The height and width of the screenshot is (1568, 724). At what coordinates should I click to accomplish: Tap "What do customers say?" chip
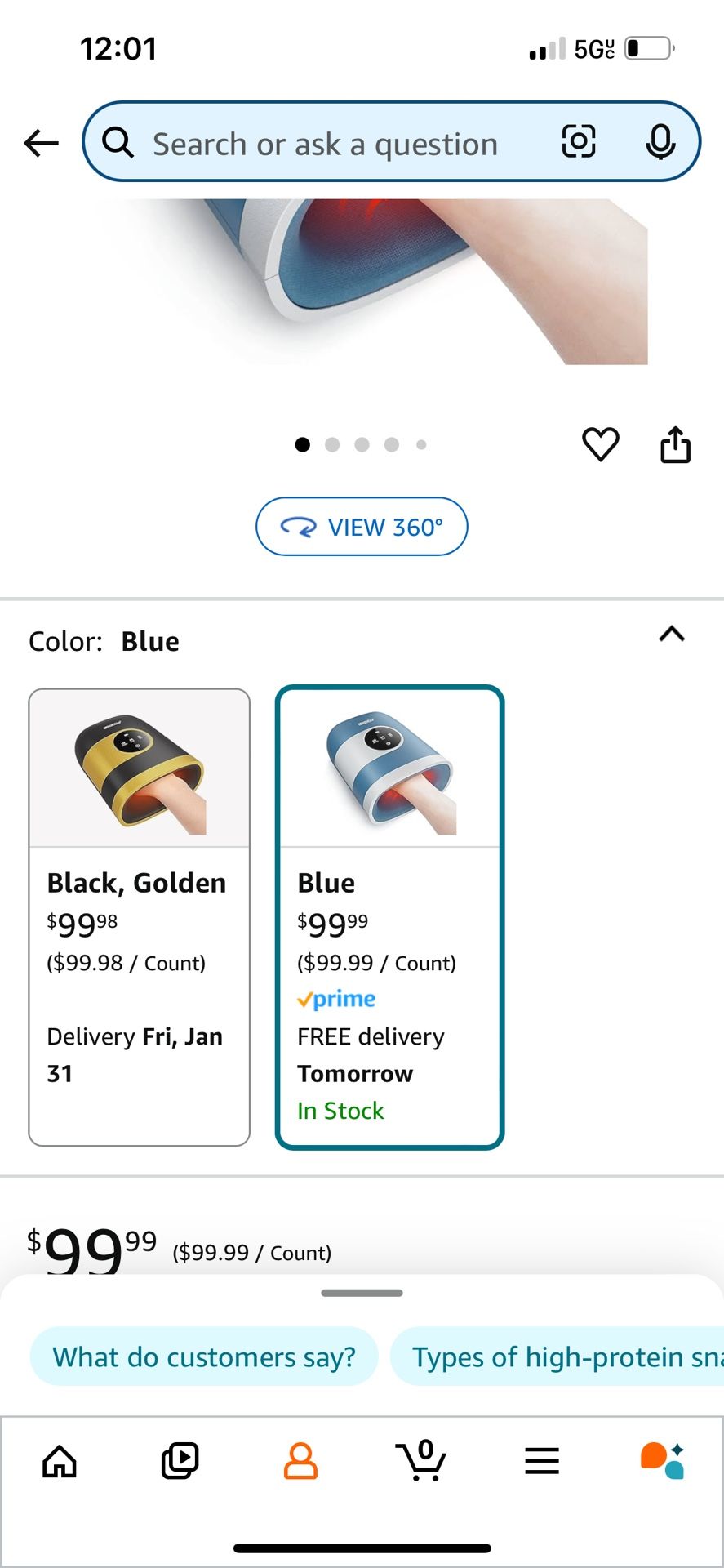tap(204, 1356)
